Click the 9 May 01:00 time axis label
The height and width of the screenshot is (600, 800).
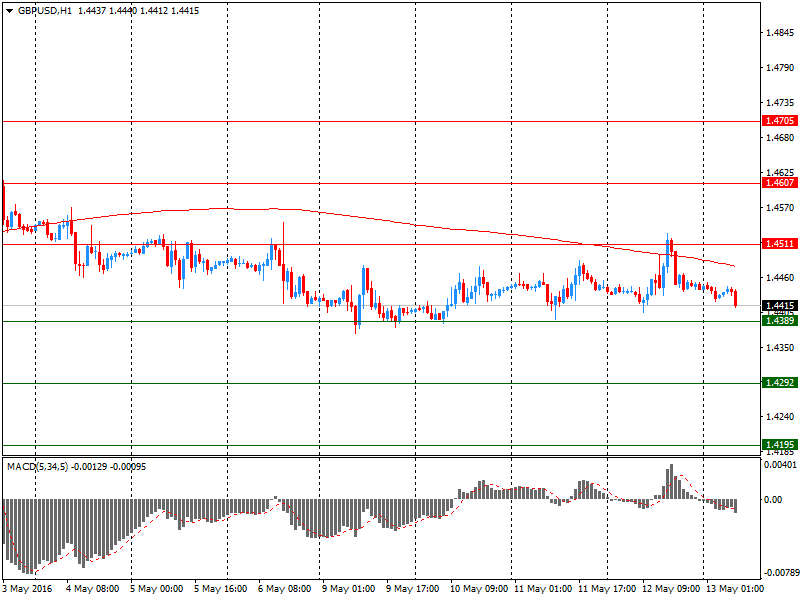point(348,589)
